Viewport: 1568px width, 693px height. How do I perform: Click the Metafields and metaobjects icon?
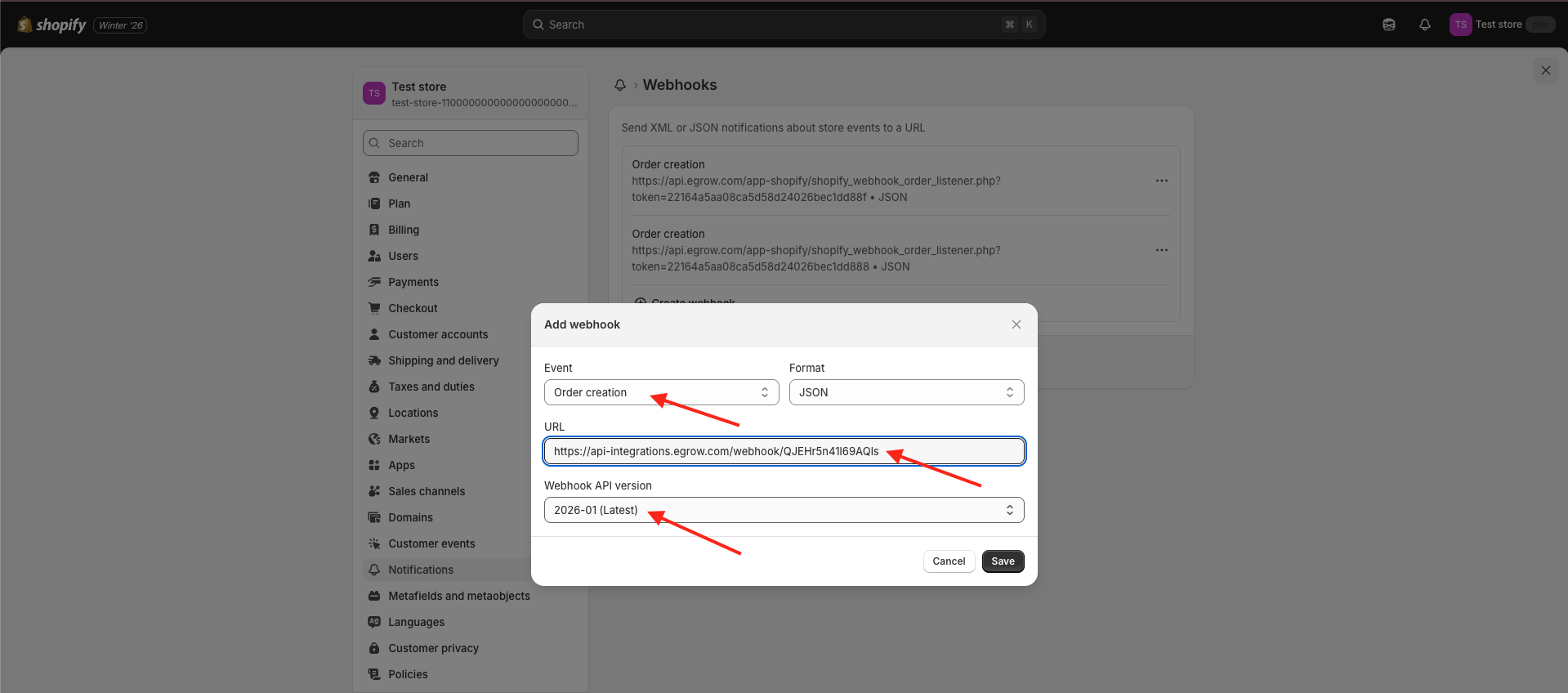[x=374, y=596]
